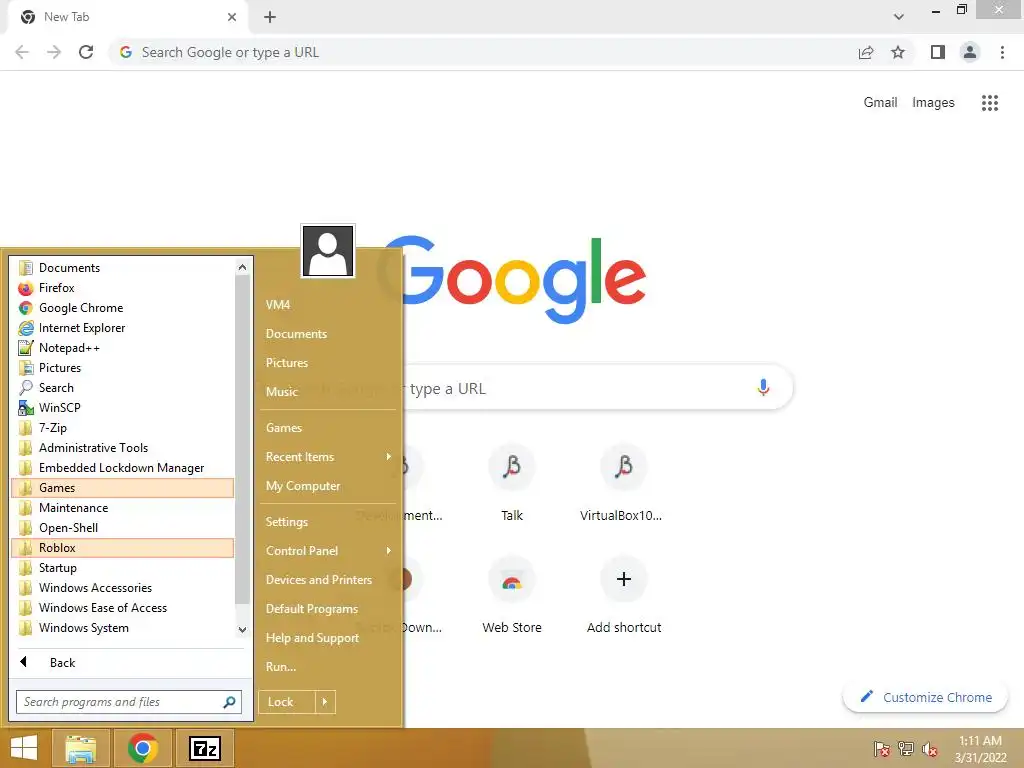The height and width of the screenshot is (768, 1024).
Task: Click the muted volume tray icon
Action: 930,749
